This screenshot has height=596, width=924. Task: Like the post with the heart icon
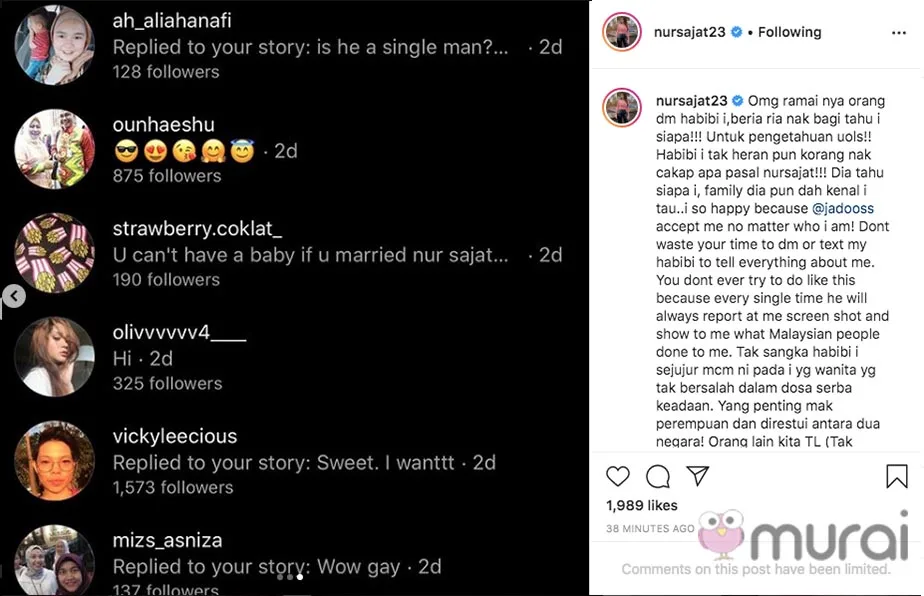point(619,476)
